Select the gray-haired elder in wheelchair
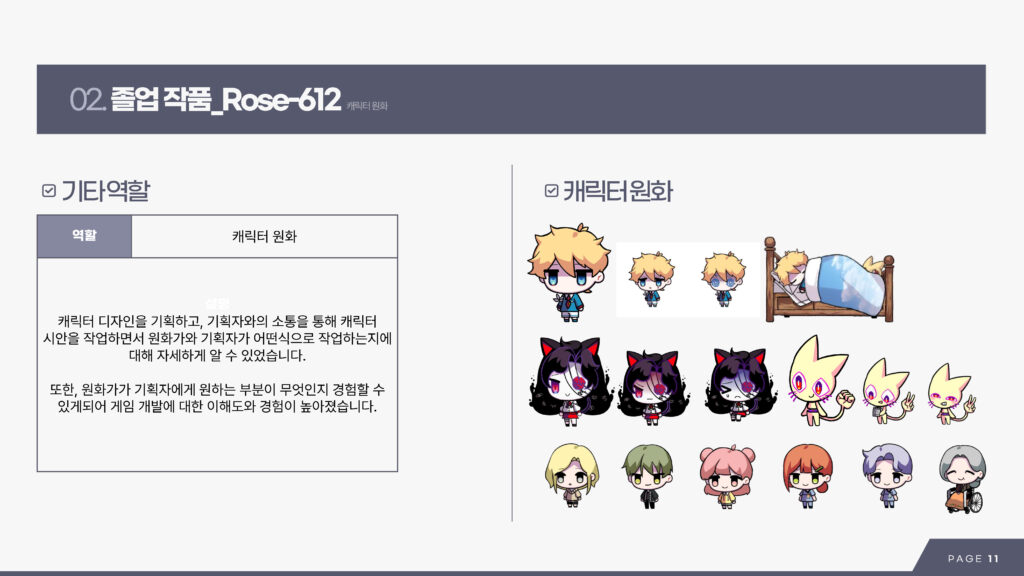The width and height of the screenshot is (1024, 576). 963,479
